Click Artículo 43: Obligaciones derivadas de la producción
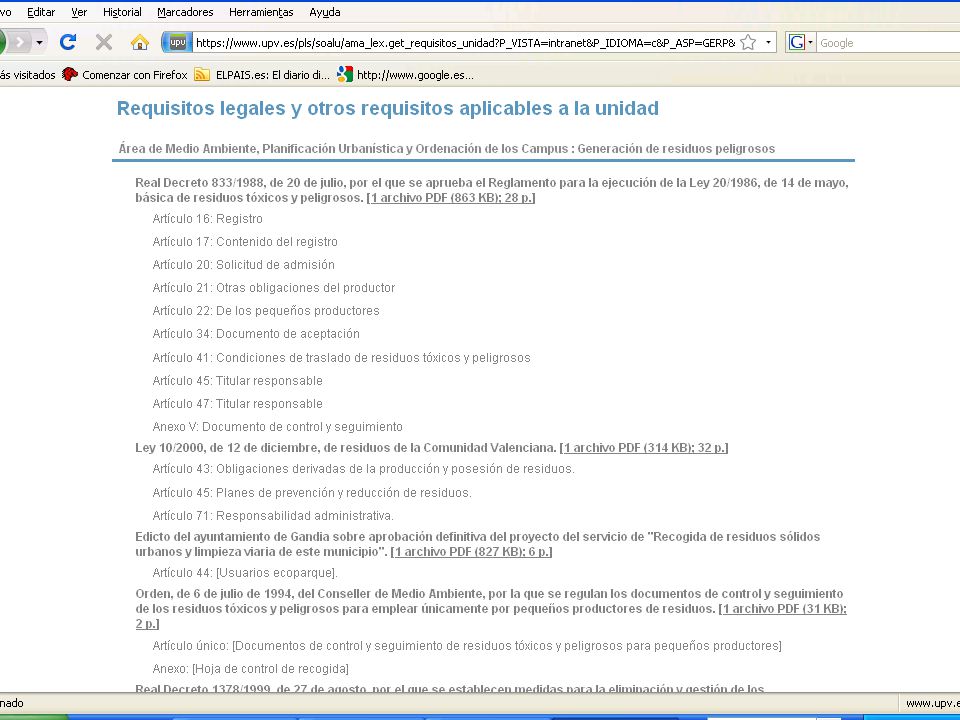Viewport: 960px width, 720px height. coord(364,469)
